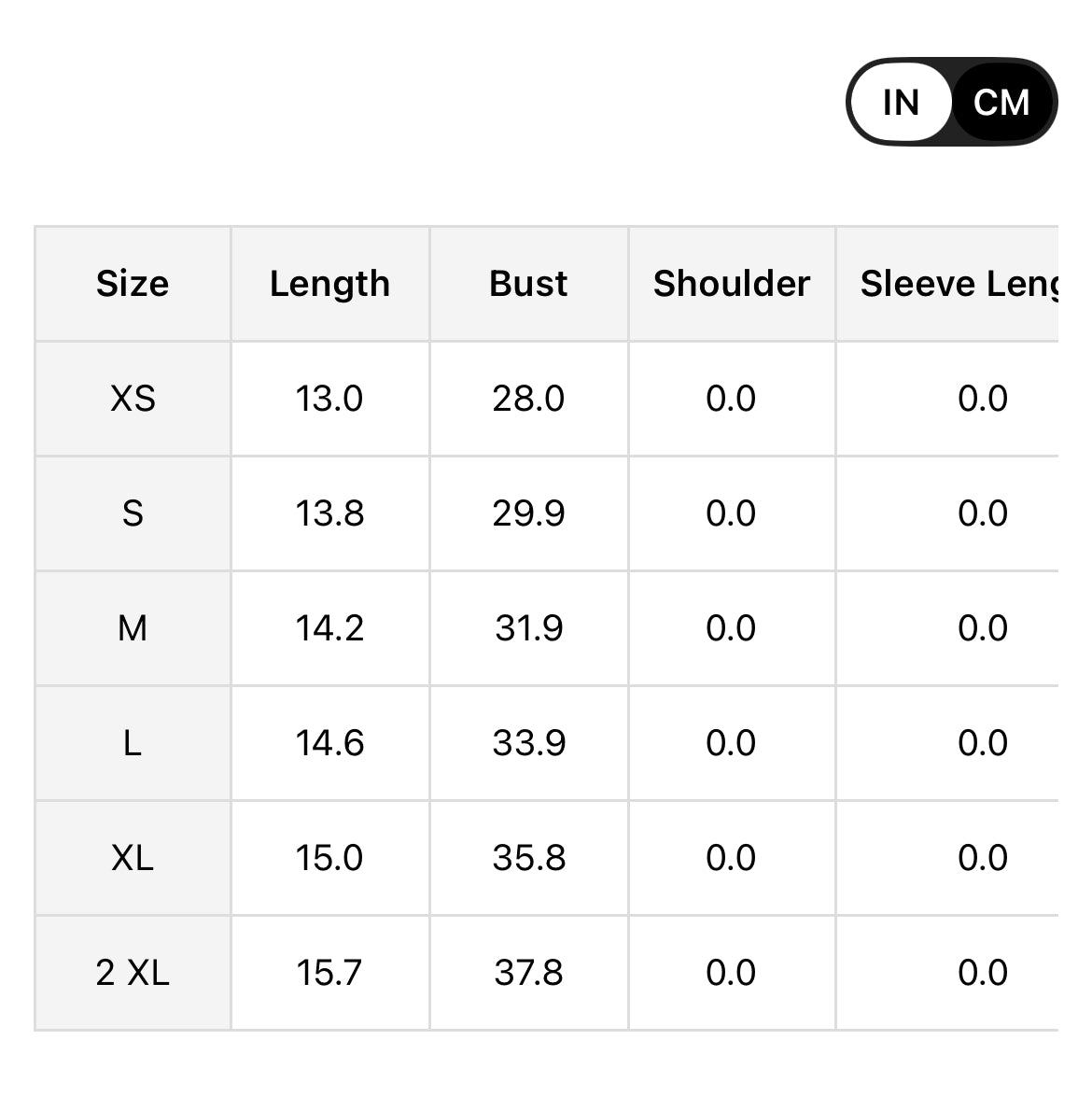Select the M size row label
The height and width of the screenshot is (1096, 1092).
pos(132,627)
